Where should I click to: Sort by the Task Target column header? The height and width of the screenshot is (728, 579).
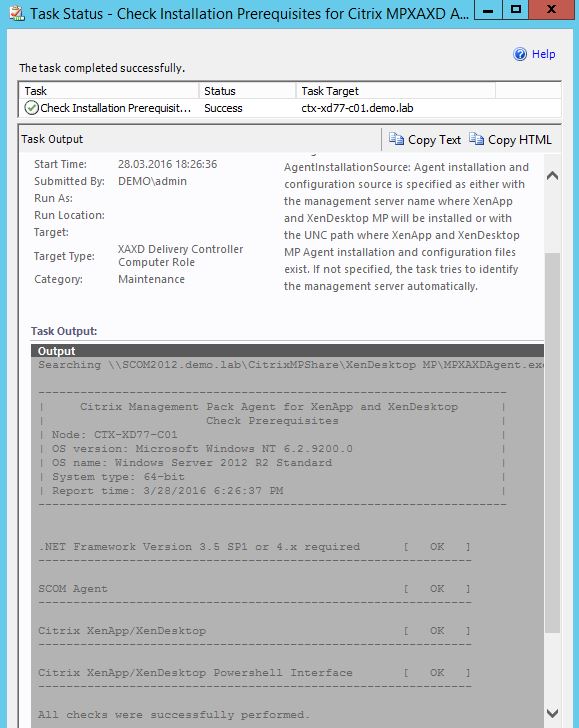[396, 91]
